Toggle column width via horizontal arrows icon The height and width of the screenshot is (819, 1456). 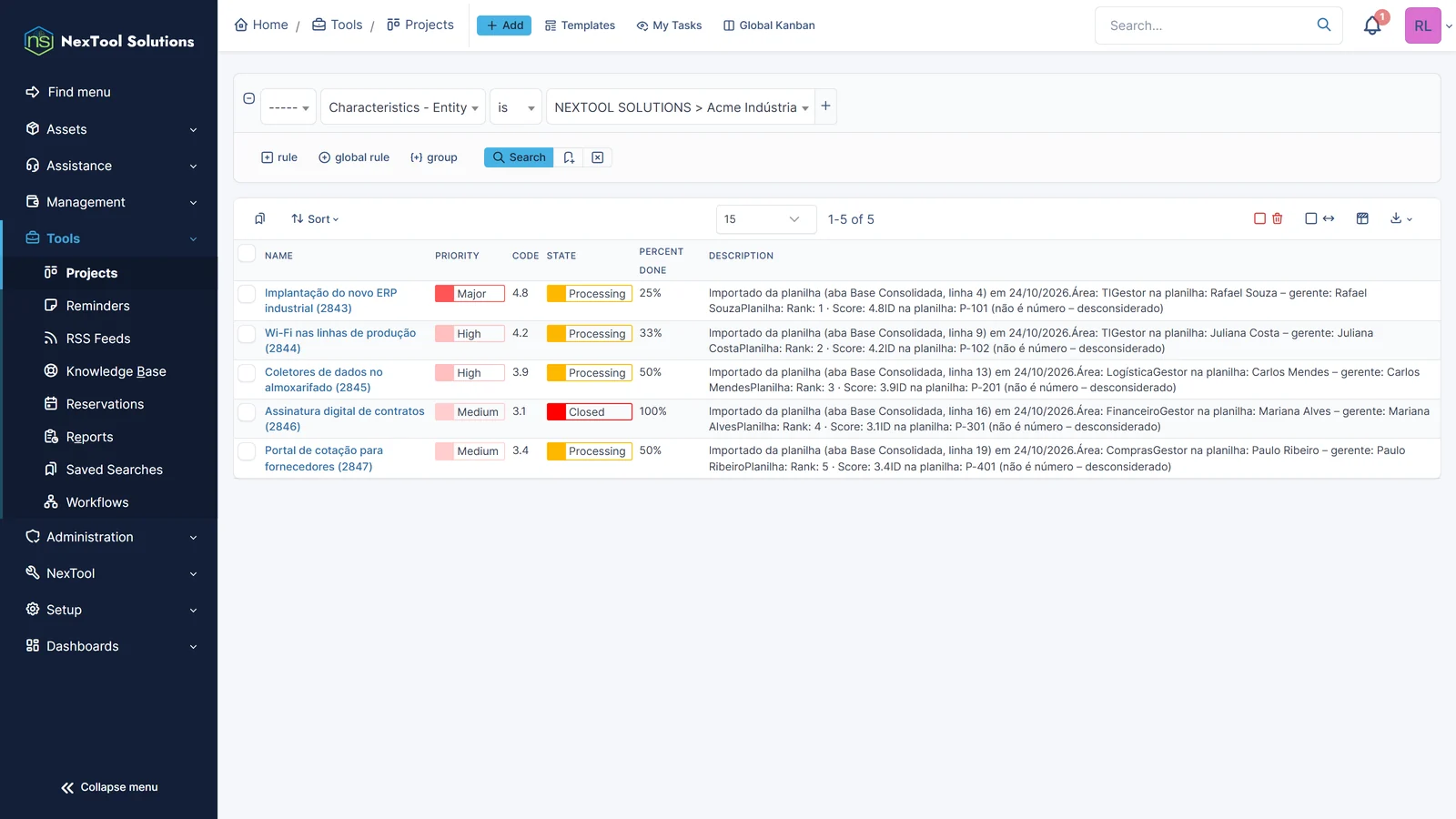(x=1329, y=218)
